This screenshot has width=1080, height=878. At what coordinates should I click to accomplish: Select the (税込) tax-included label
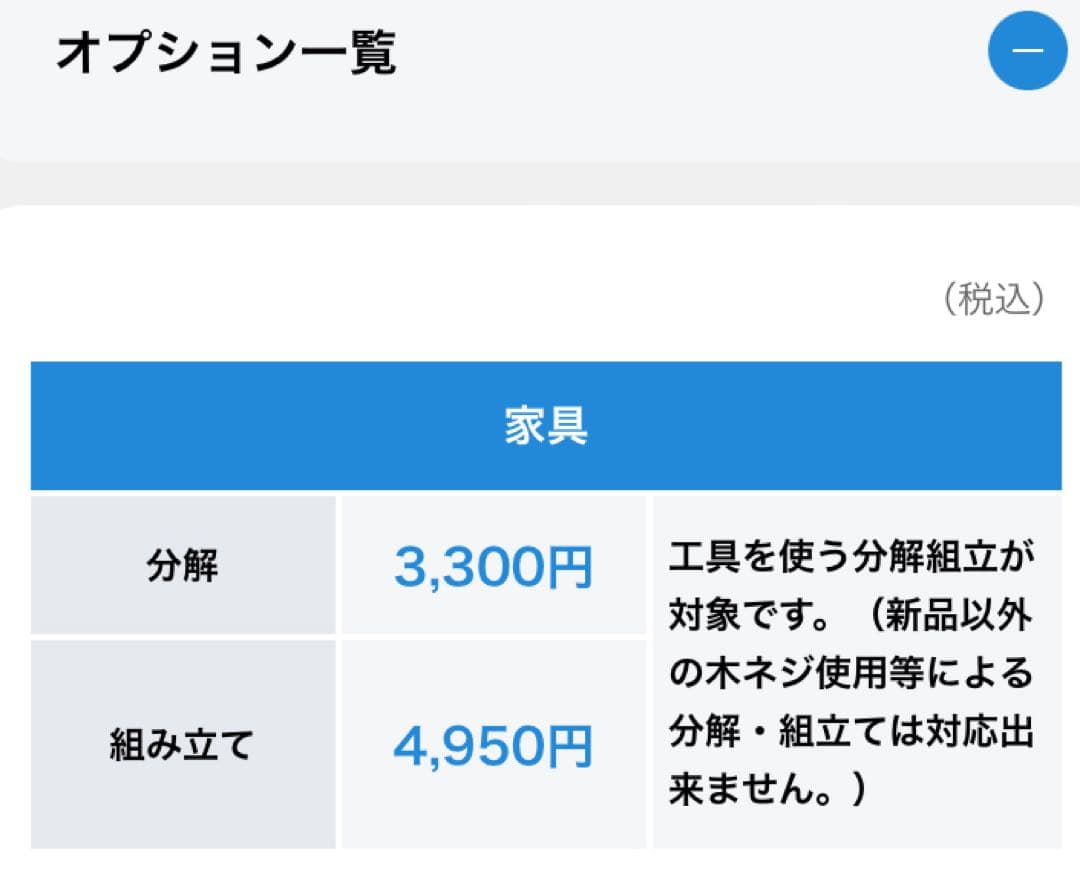(994, 299)
